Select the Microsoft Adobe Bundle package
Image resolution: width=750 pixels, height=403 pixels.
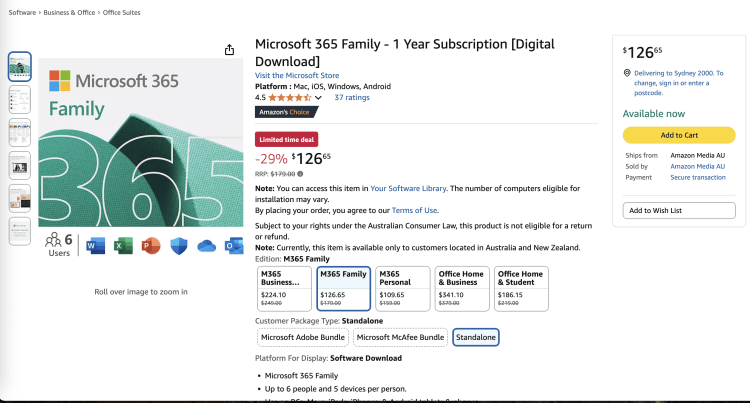pos(303,338)
